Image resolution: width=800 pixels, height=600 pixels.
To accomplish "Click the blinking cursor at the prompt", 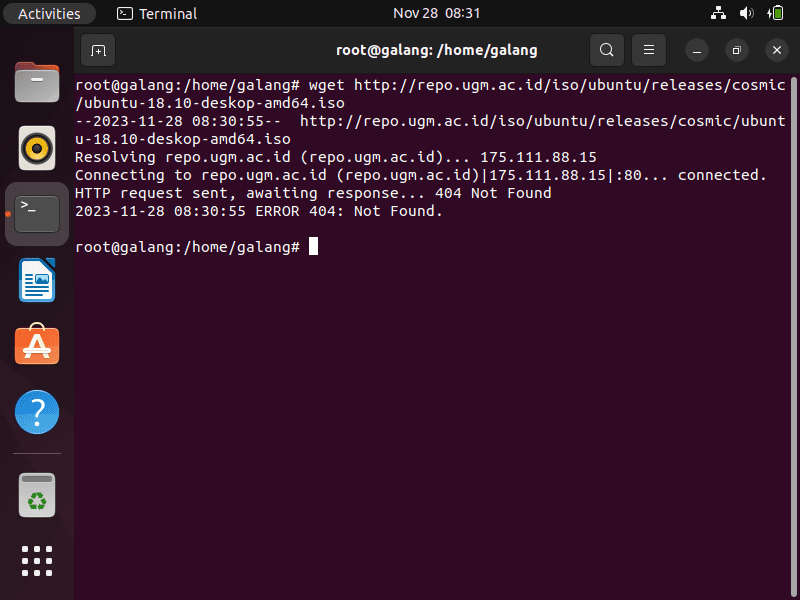I will coord(313,246).
